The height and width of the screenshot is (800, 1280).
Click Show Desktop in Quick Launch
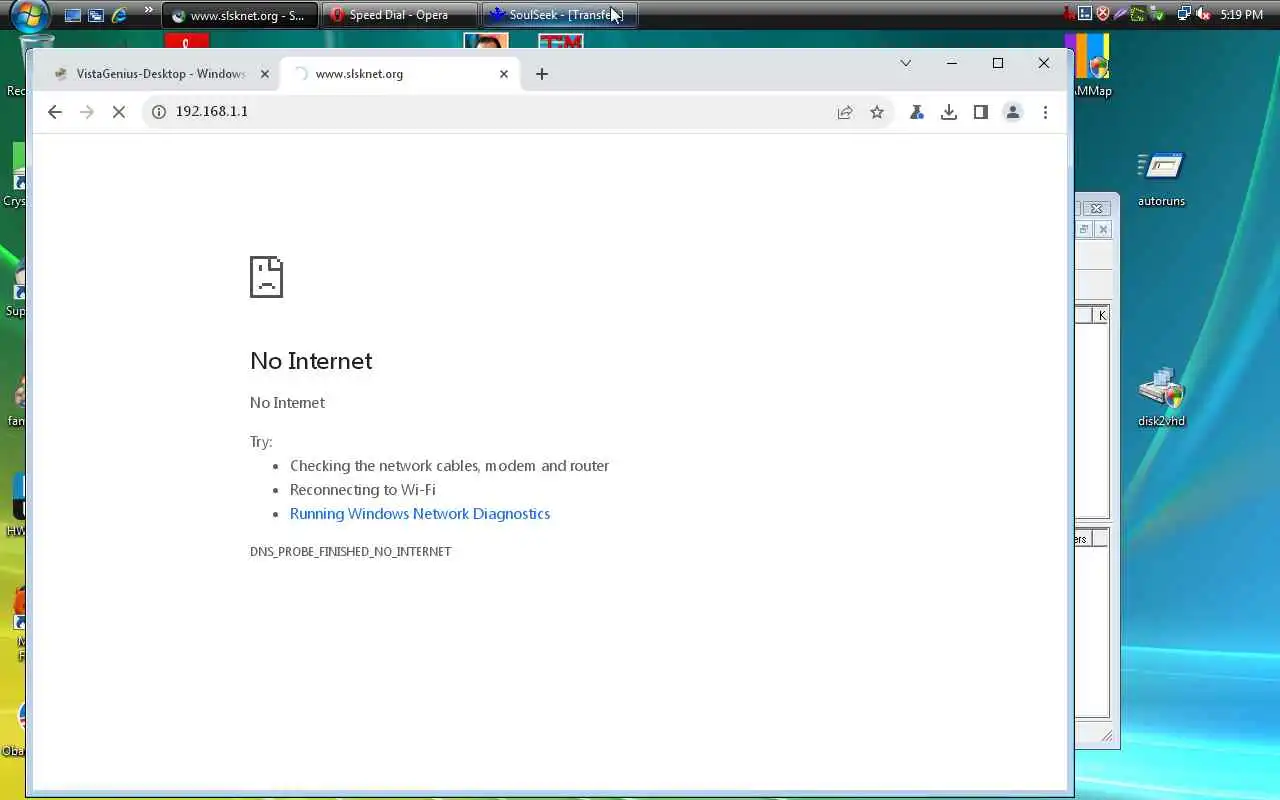coord(73,15)
